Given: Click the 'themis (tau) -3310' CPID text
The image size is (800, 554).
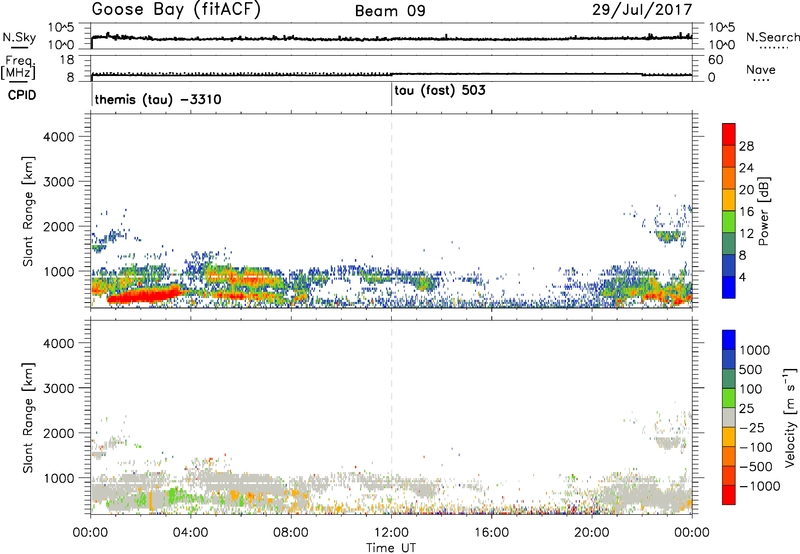Looking at the screenshot, I should [x=158, y=99].
